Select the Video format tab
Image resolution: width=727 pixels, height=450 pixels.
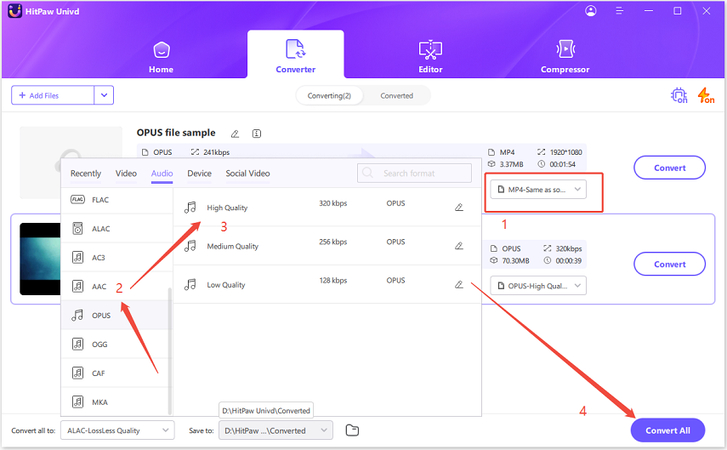[126, 173]
